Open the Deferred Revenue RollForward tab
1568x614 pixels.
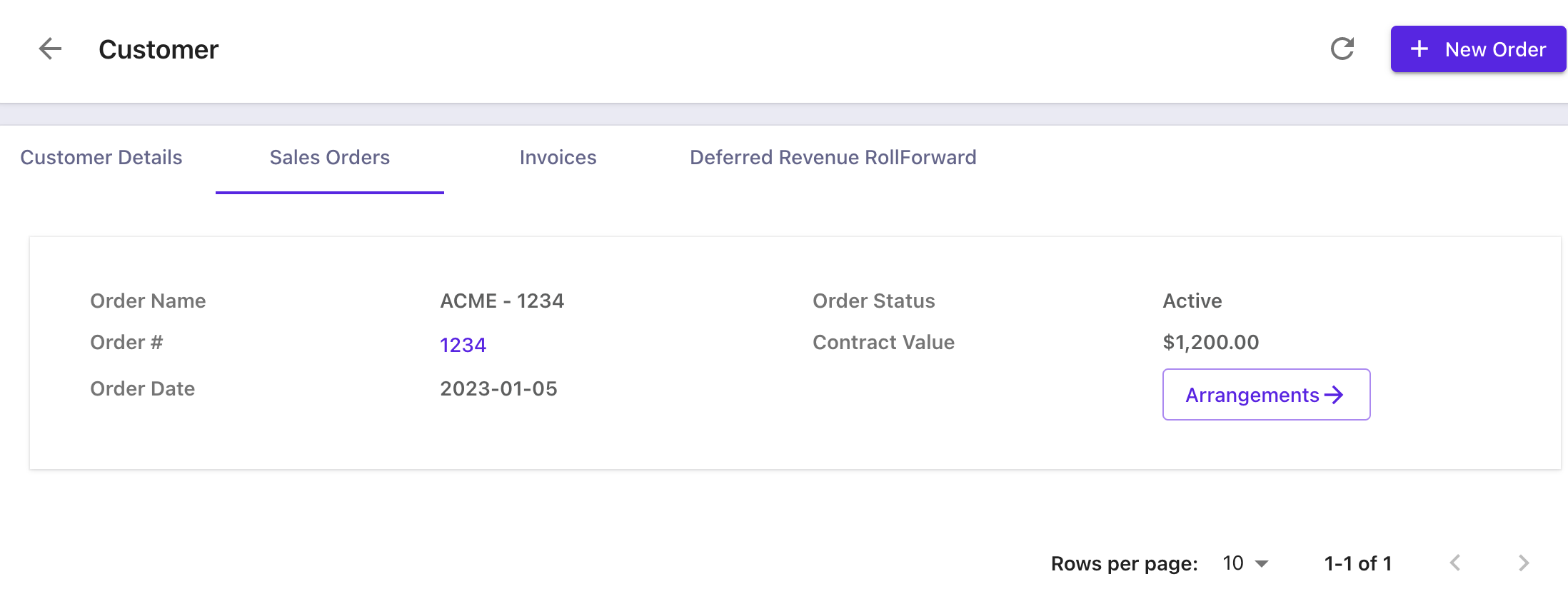(x=833, y=158)
